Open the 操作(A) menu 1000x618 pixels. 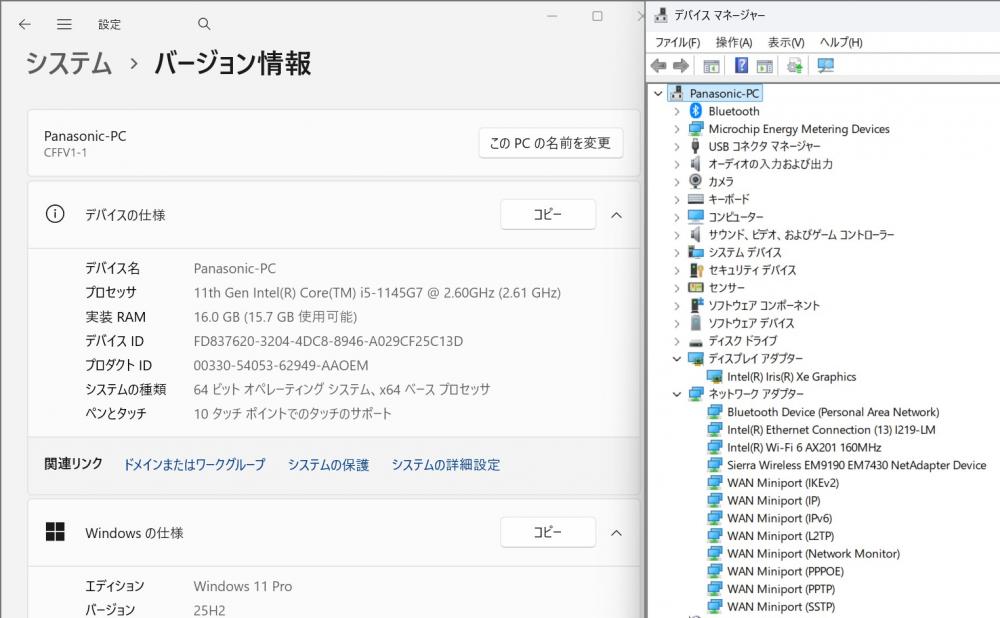click(x=733, y=42)
